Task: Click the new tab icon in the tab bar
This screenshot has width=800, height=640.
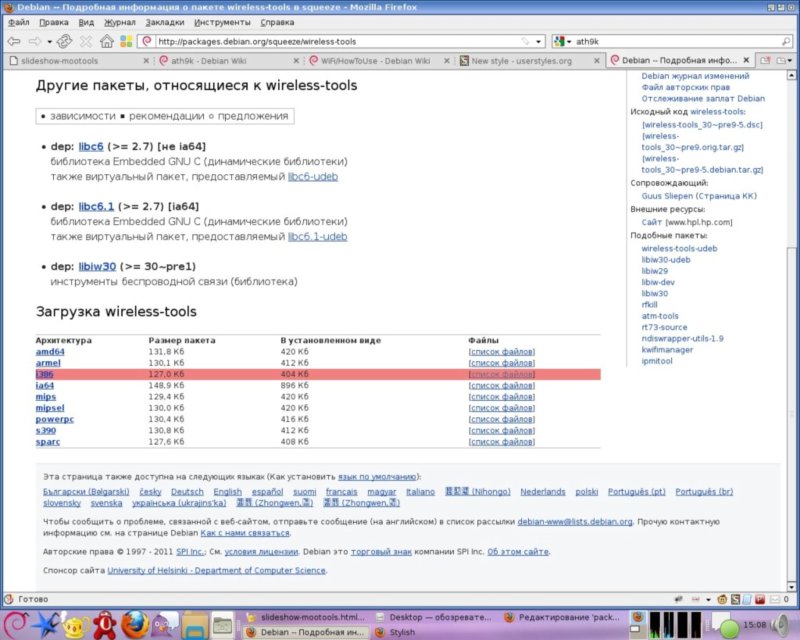Action: coord(765,61)
